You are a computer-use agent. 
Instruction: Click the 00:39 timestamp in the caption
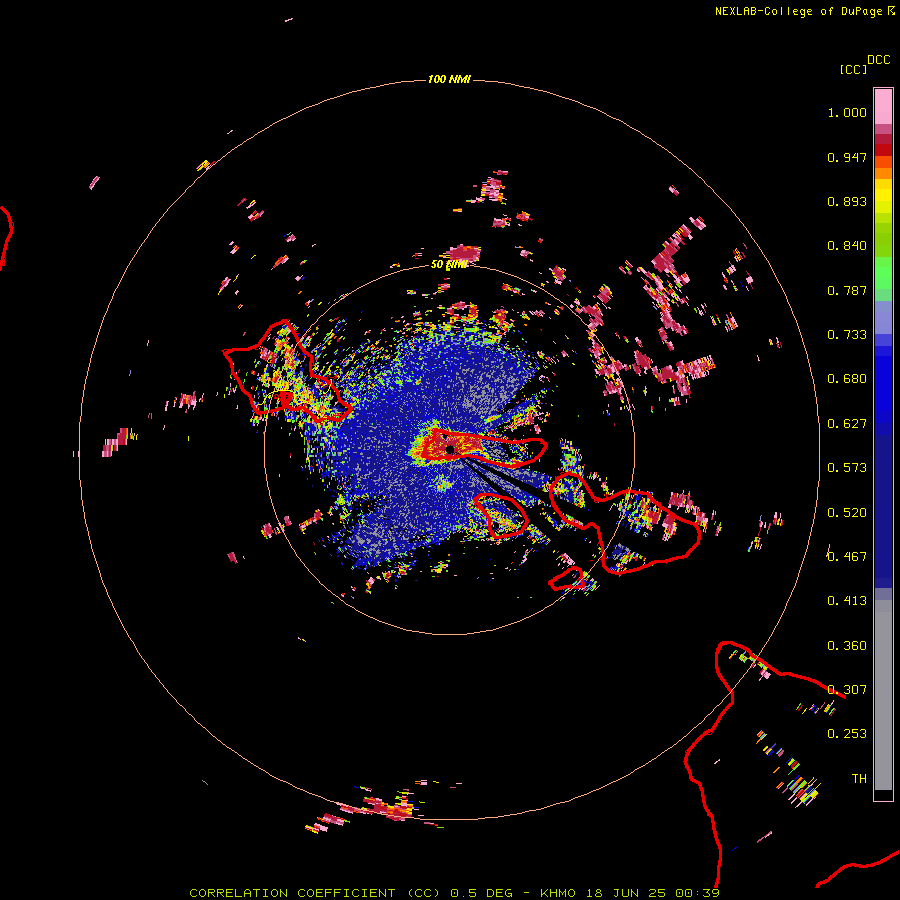point(697,893)
